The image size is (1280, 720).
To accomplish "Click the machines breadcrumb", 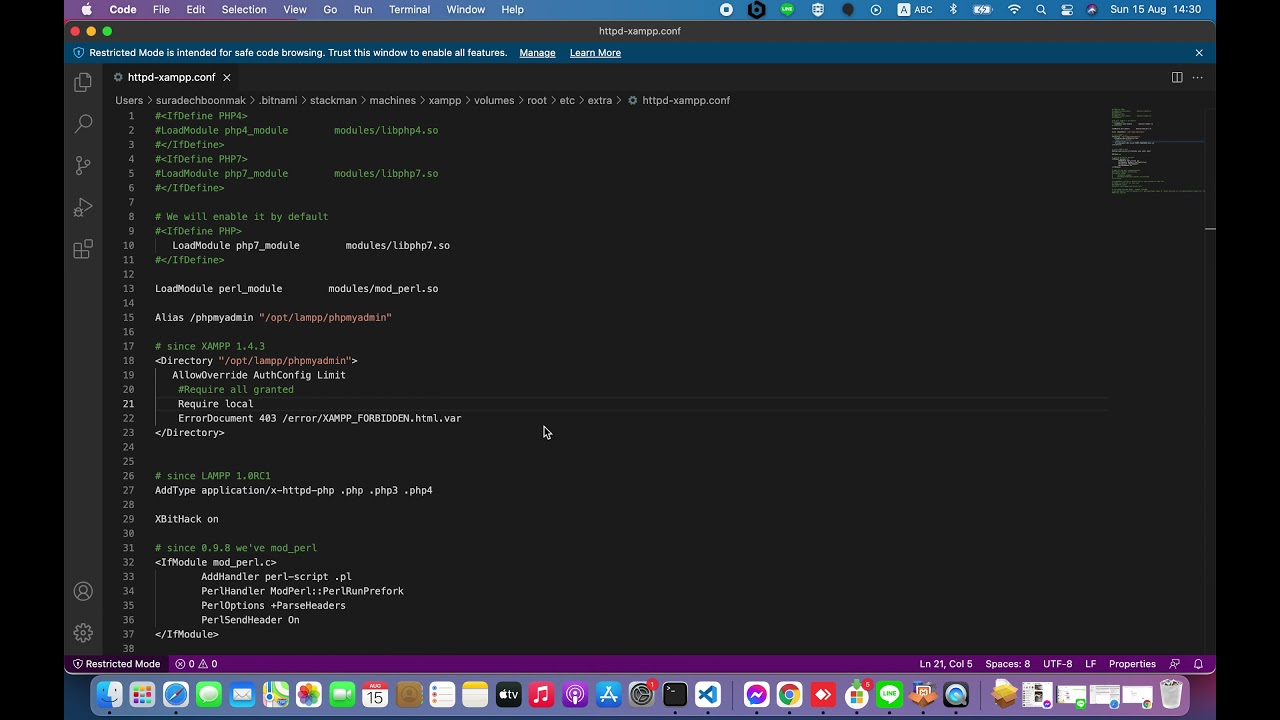I will tap(392, 100).
